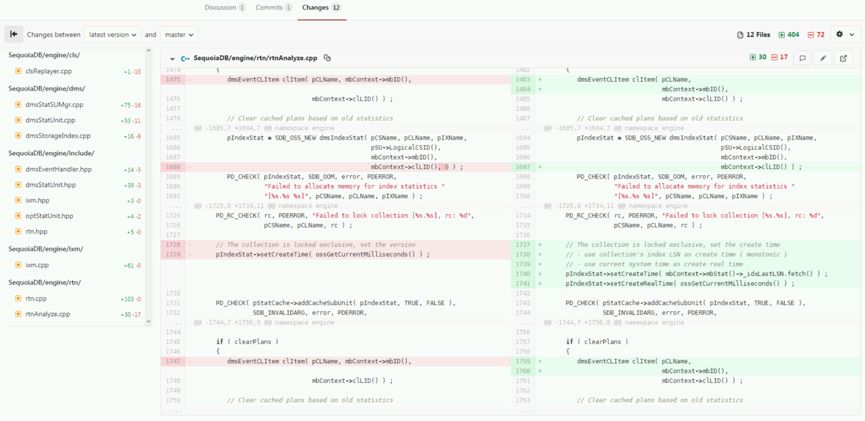Click the dmsStatSUMgr.cpp modified file icon
Screen dimensions: 865x421
click(18, 104)
